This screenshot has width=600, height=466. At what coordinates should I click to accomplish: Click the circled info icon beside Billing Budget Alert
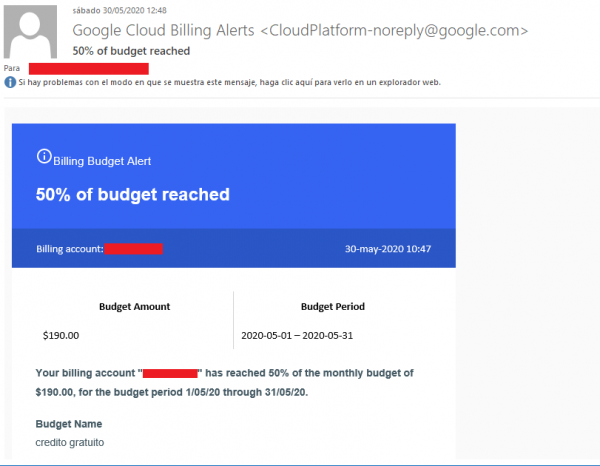pos(44,156)
